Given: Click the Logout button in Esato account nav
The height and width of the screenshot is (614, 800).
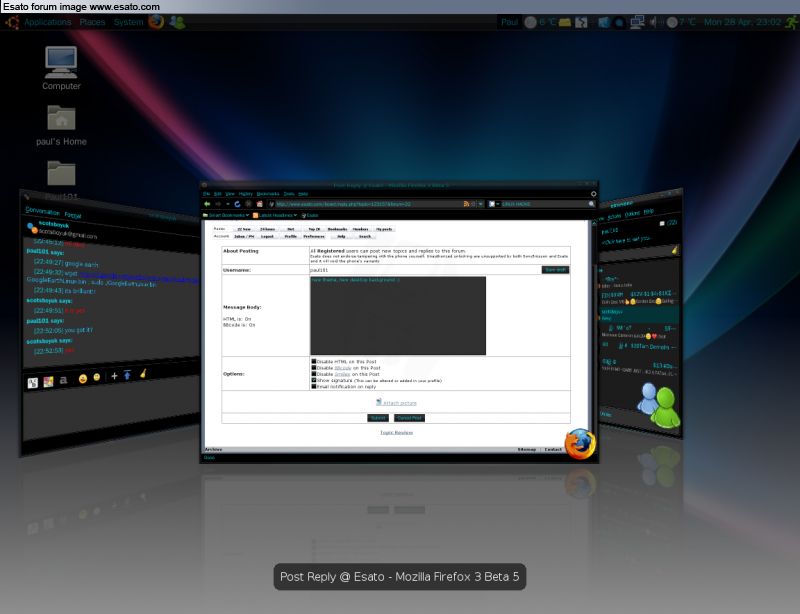Looking at the screenshot, I should coord(267,236).
